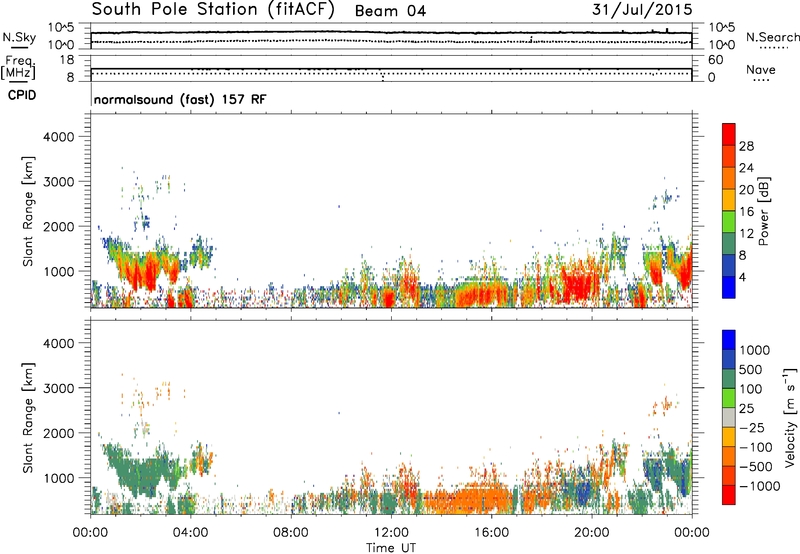Image resolution: width=800 pixels, height=554 pixels.
Task: Click the '16:00' time axis tick label
Action: coord(491,533)
